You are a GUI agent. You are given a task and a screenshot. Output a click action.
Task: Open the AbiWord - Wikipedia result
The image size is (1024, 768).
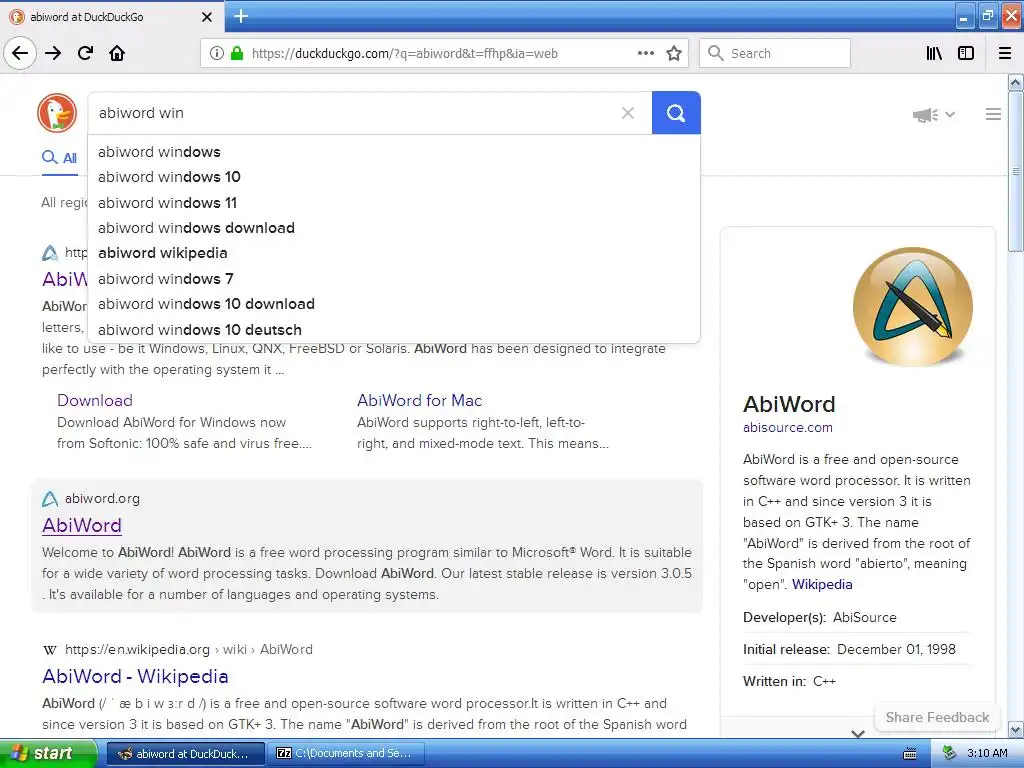[x=135, y=676]
